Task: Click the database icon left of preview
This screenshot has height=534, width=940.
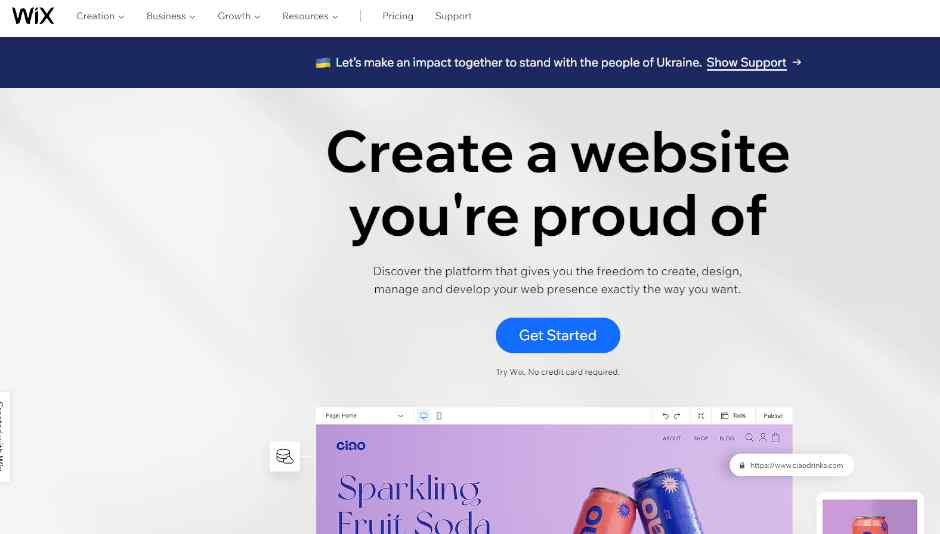Action: tap(285, 456)
